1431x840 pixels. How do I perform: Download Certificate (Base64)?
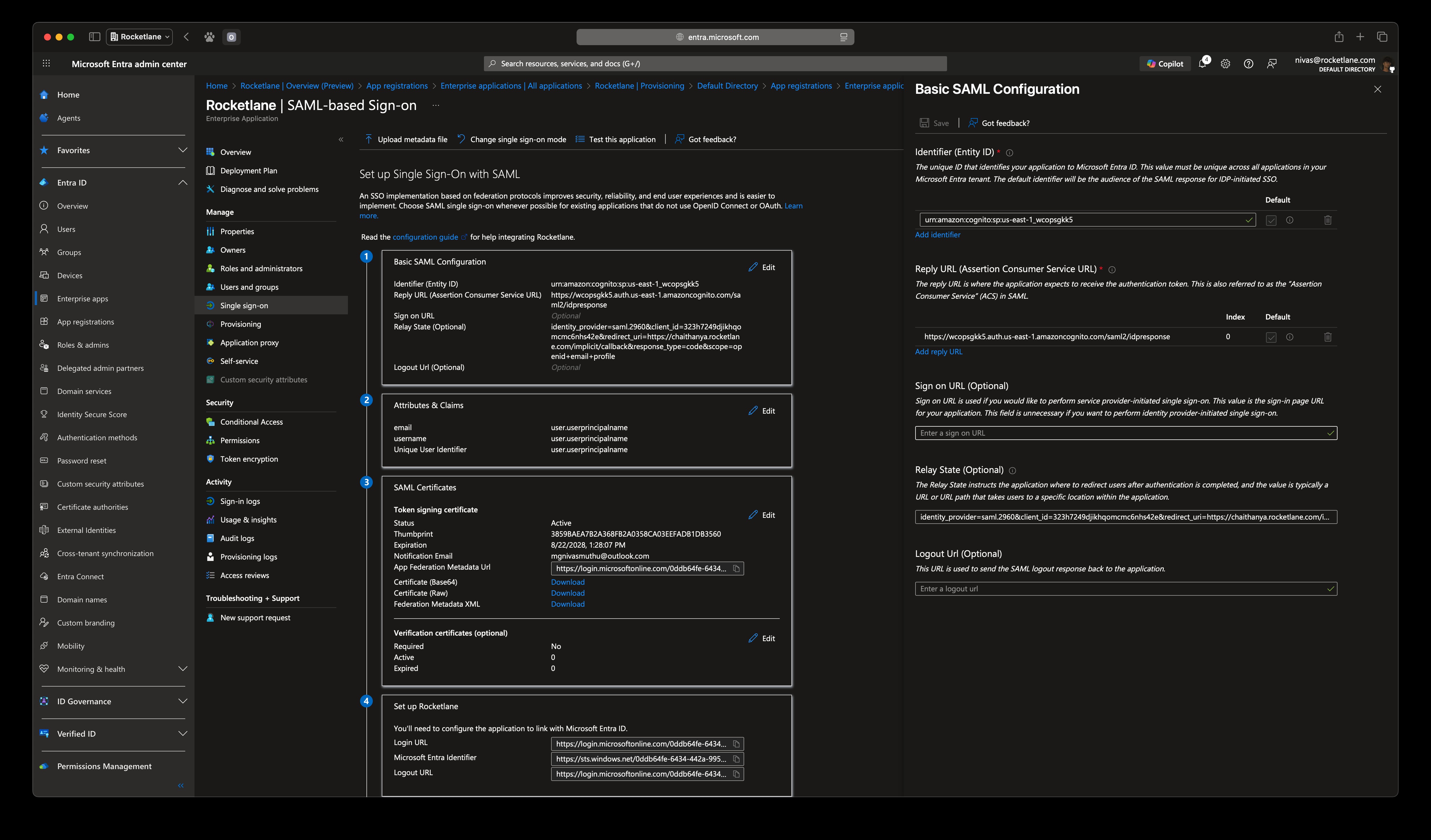tap(567, 582)
